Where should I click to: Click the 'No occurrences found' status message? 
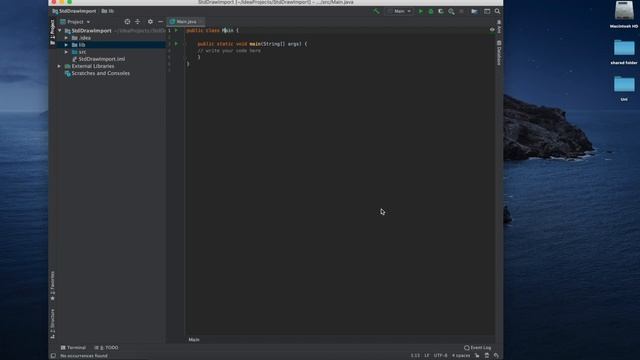coord(84,356)
